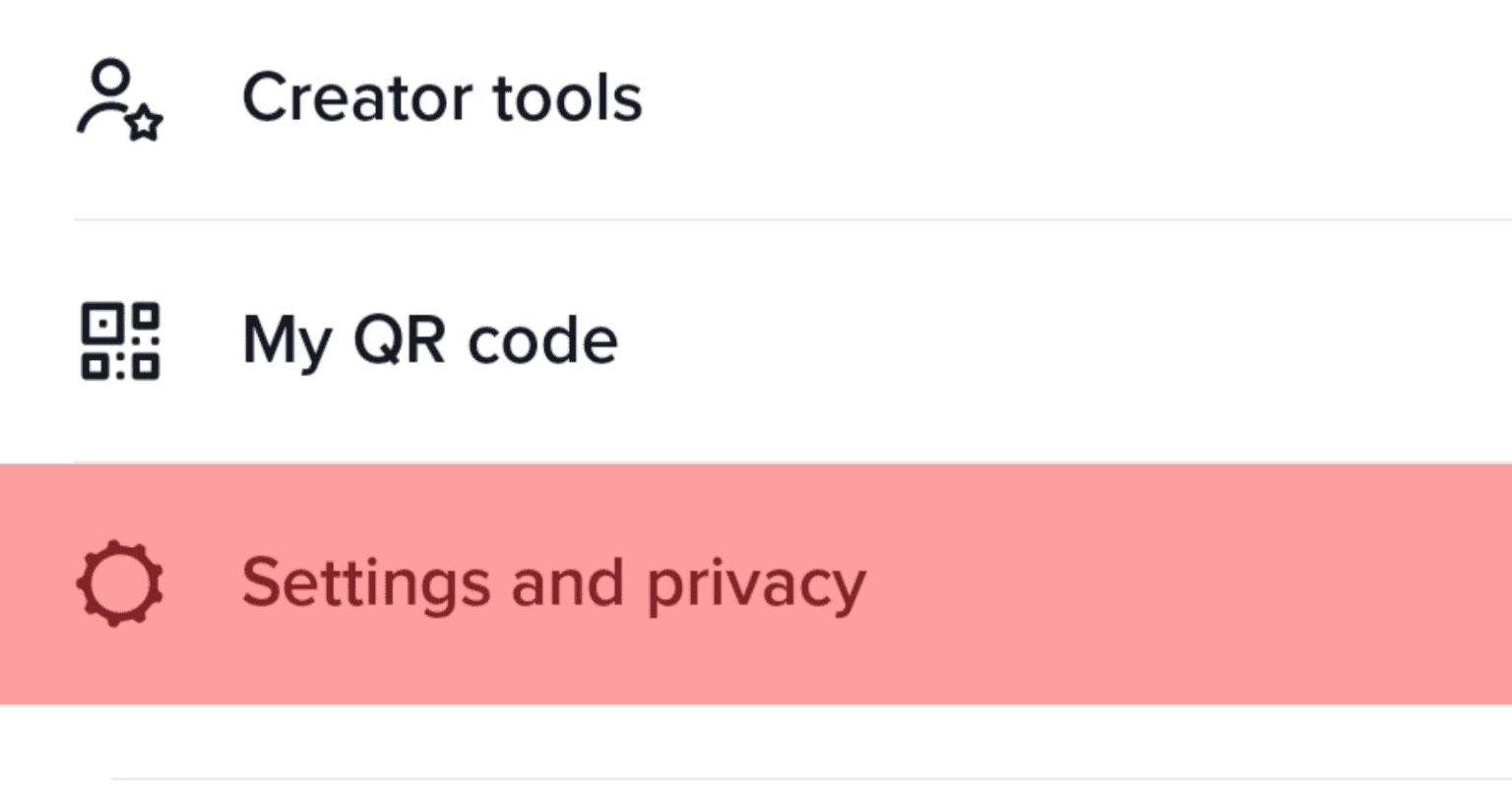Open My QR code
Screen dimensions: 1512x790
[430, 341]
